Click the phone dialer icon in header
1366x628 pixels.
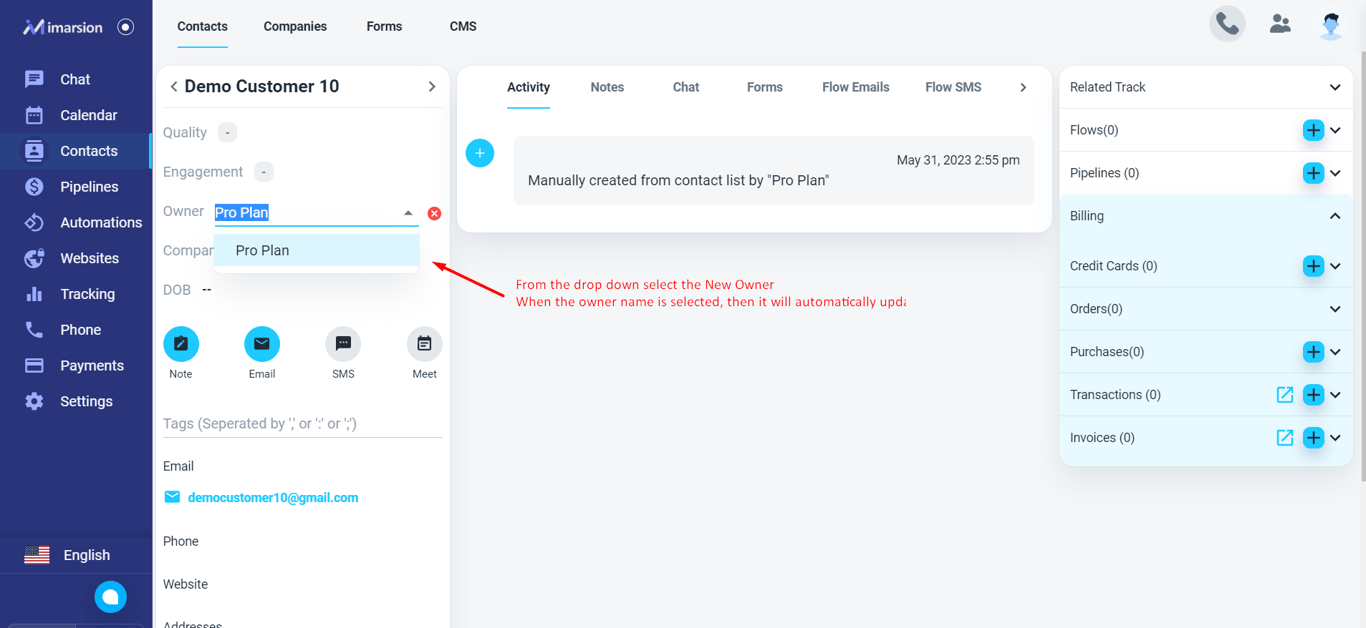coord(1227,24)
